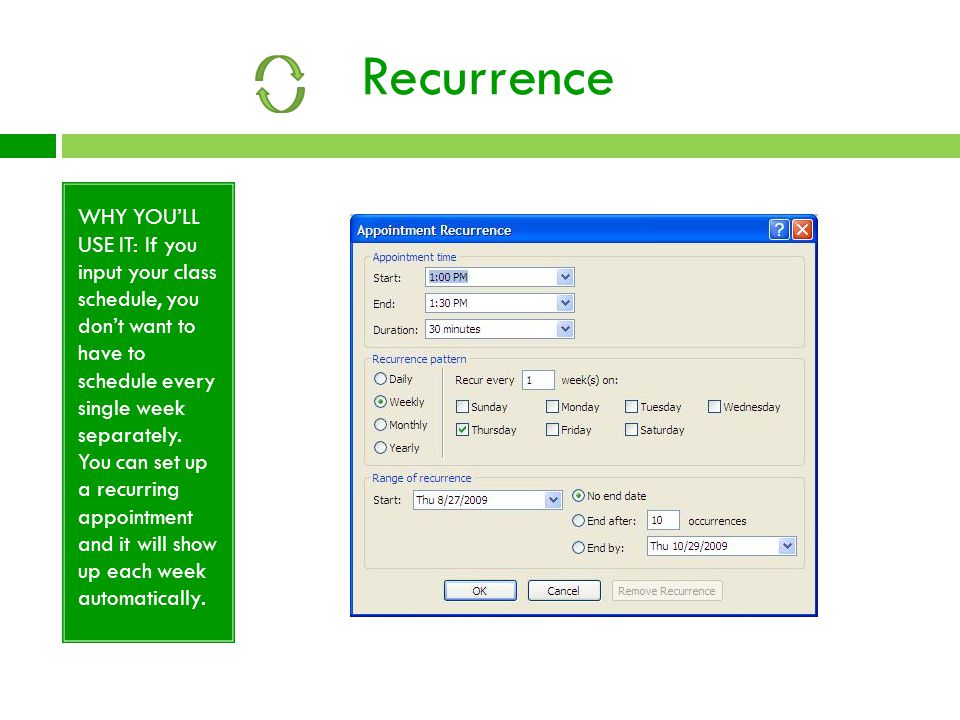Check the Saturday checkbox
The width and height of the screenshot is (960, 720).
click(x=631, y=430)
